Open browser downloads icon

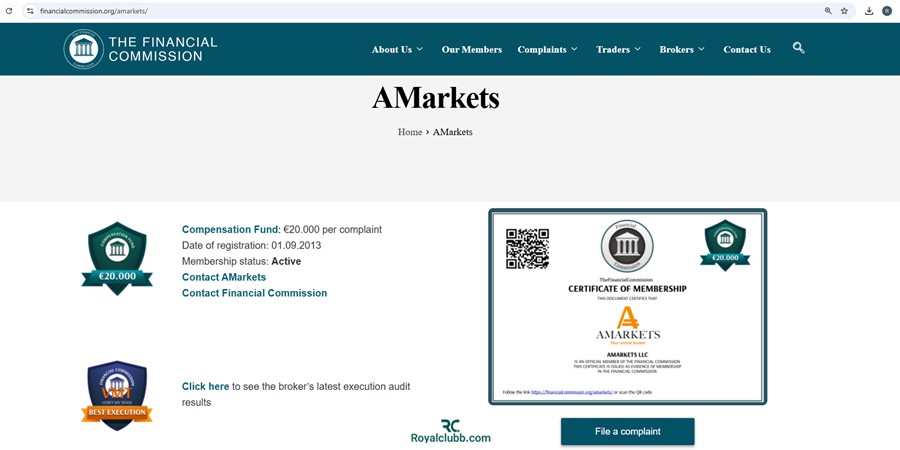point(869,11)
